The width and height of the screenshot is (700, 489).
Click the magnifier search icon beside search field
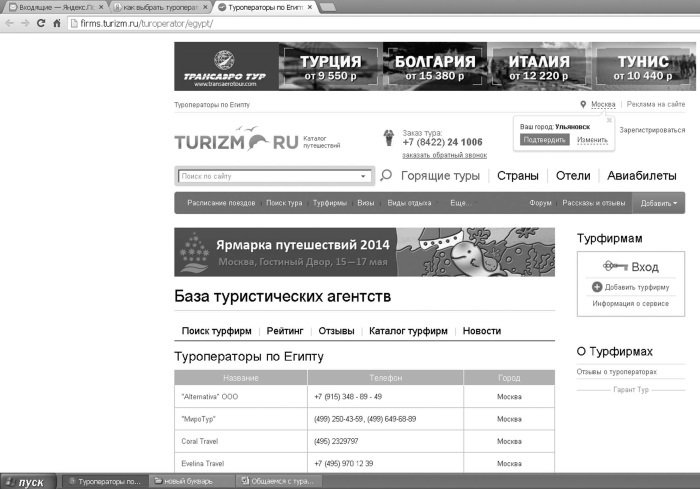[x=386, y=175]
